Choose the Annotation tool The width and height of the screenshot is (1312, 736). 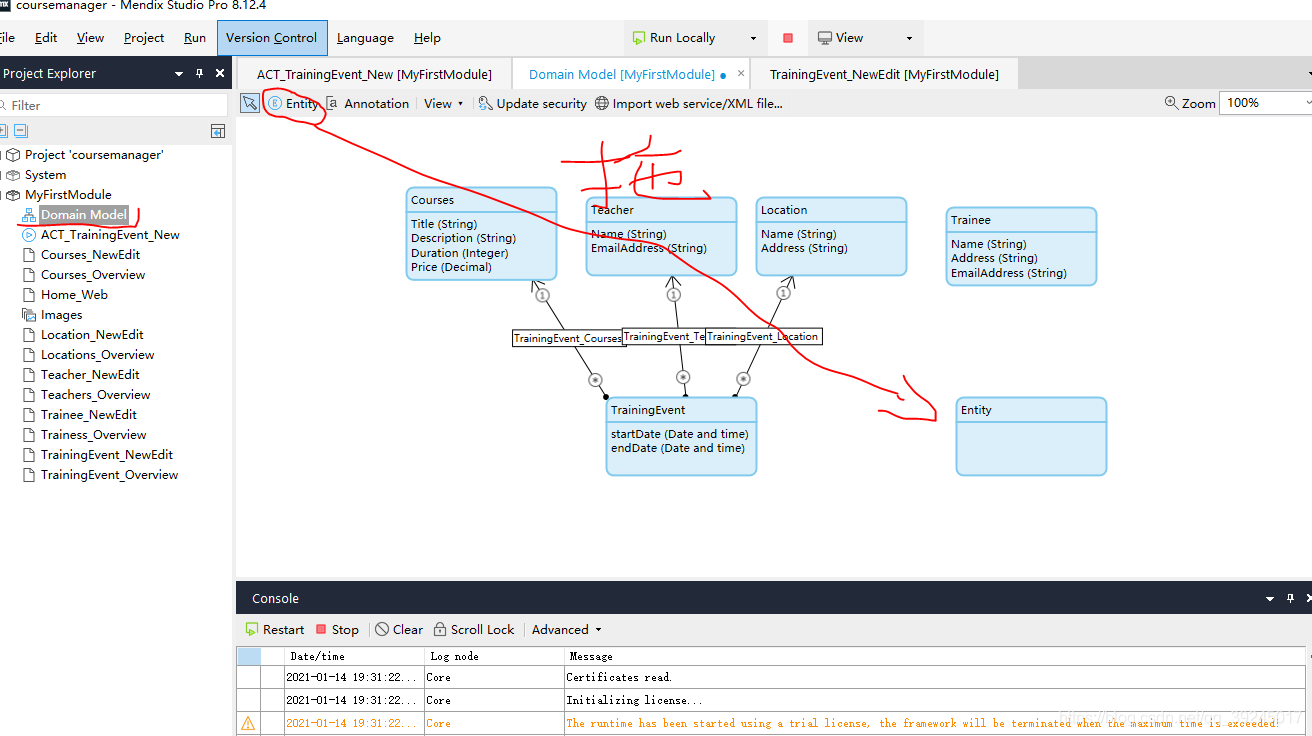click(367, 103)
